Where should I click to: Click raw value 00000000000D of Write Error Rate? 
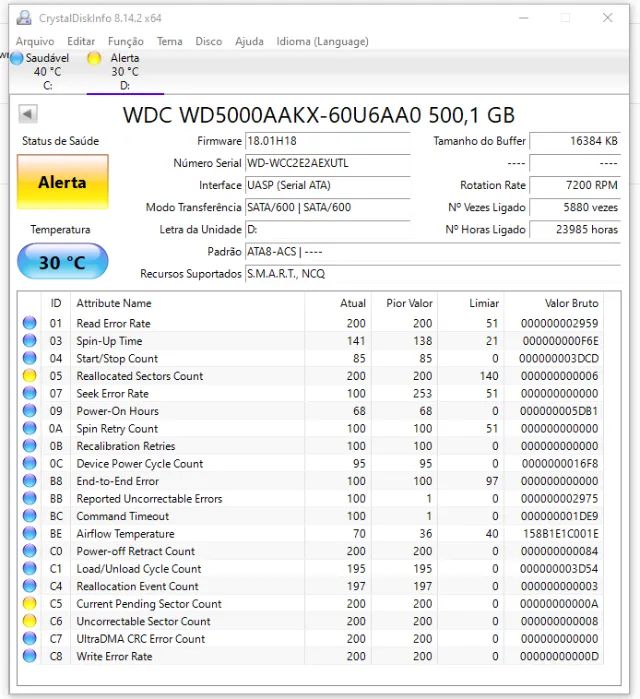click(559, 656)
